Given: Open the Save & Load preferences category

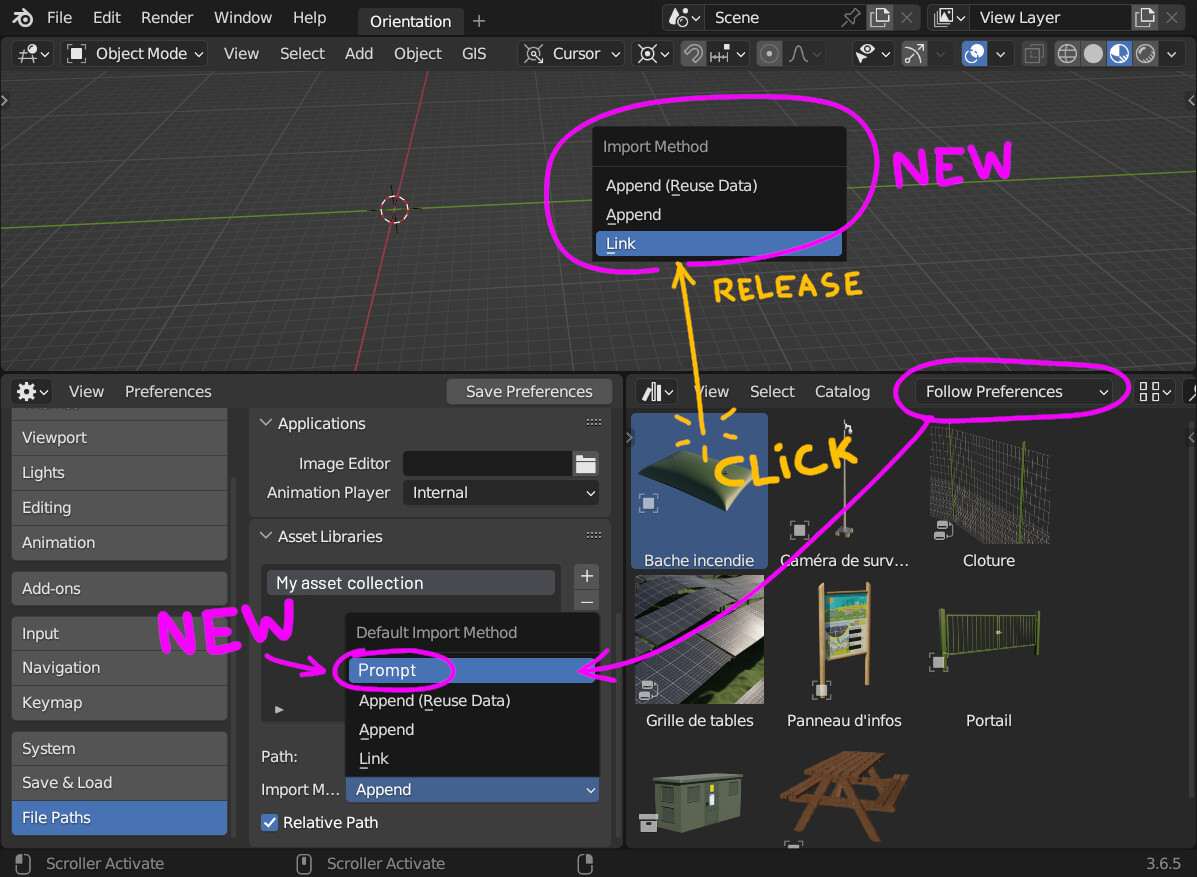Looking at the screenshot, I should 119,782.
